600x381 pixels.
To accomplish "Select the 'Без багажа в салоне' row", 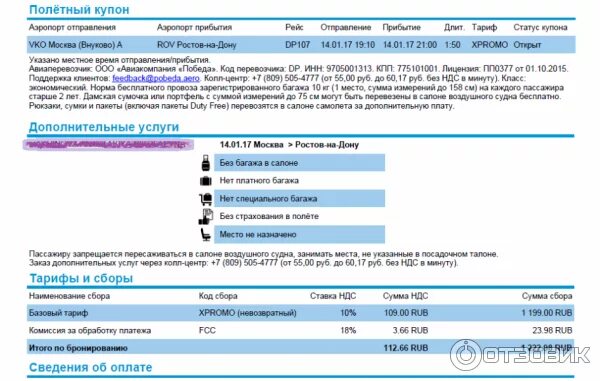I will point(299,163).
